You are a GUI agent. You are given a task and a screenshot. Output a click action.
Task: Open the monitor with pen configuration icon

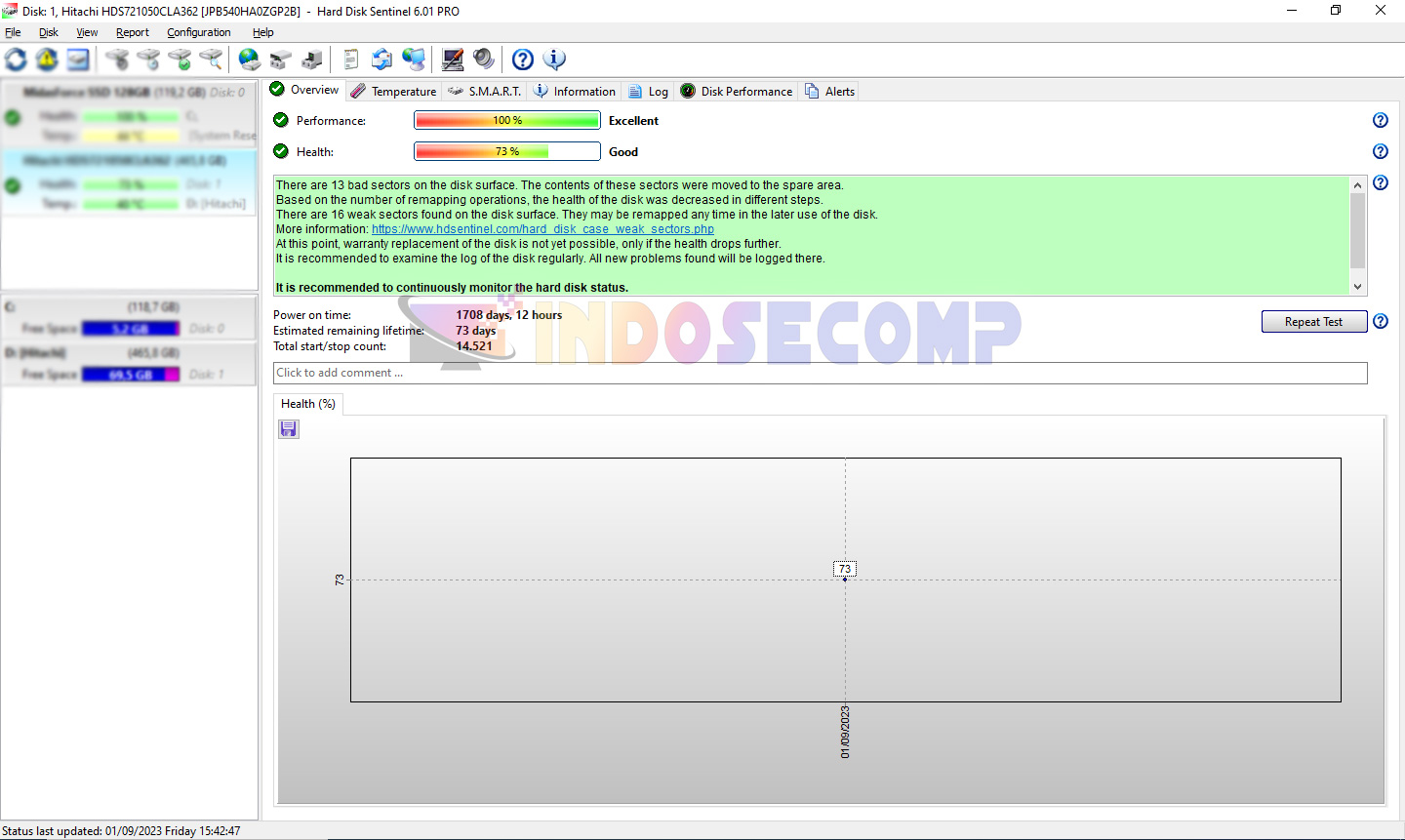click(453, 60)
